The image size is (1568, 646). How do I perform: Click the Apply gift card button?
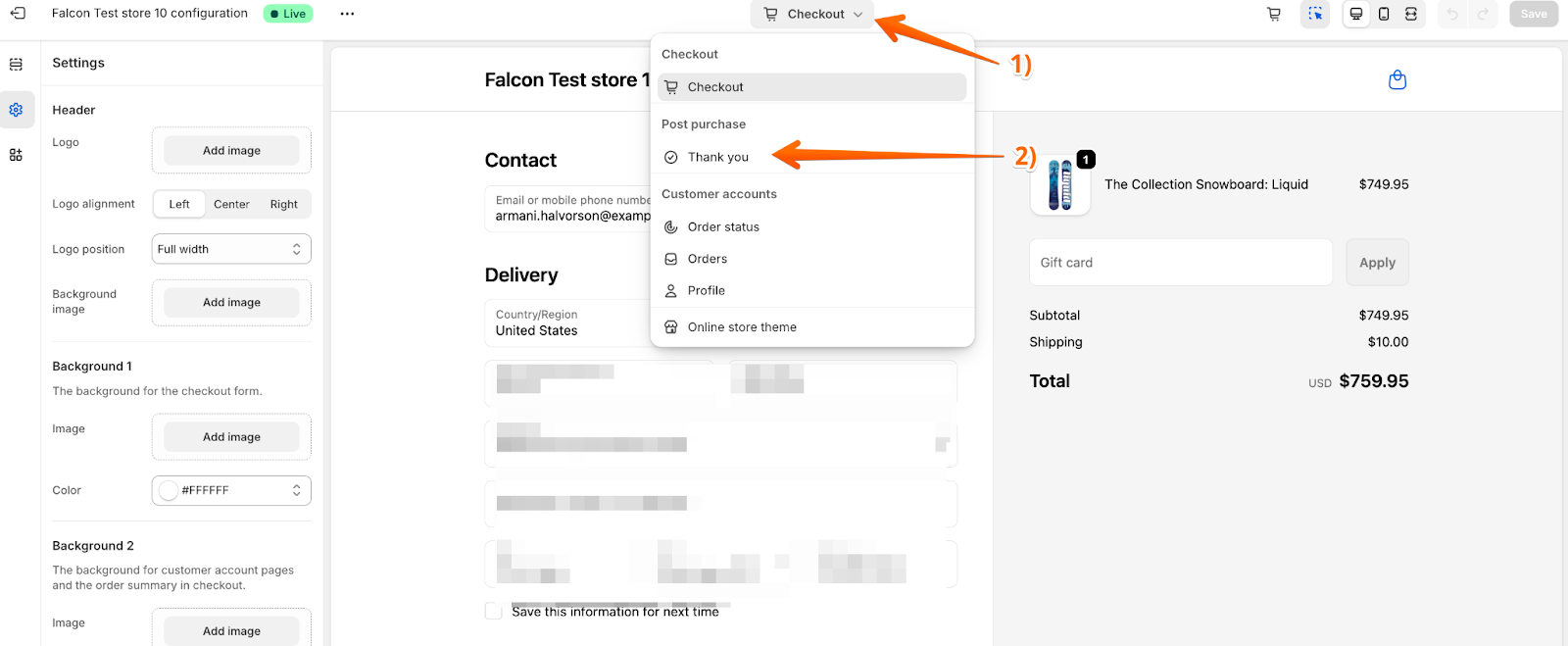(x=1377, y=263)
